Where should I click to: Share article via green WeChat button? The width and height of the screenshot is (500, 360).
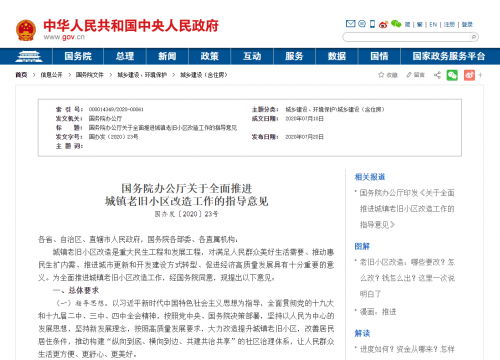point(452,75)
